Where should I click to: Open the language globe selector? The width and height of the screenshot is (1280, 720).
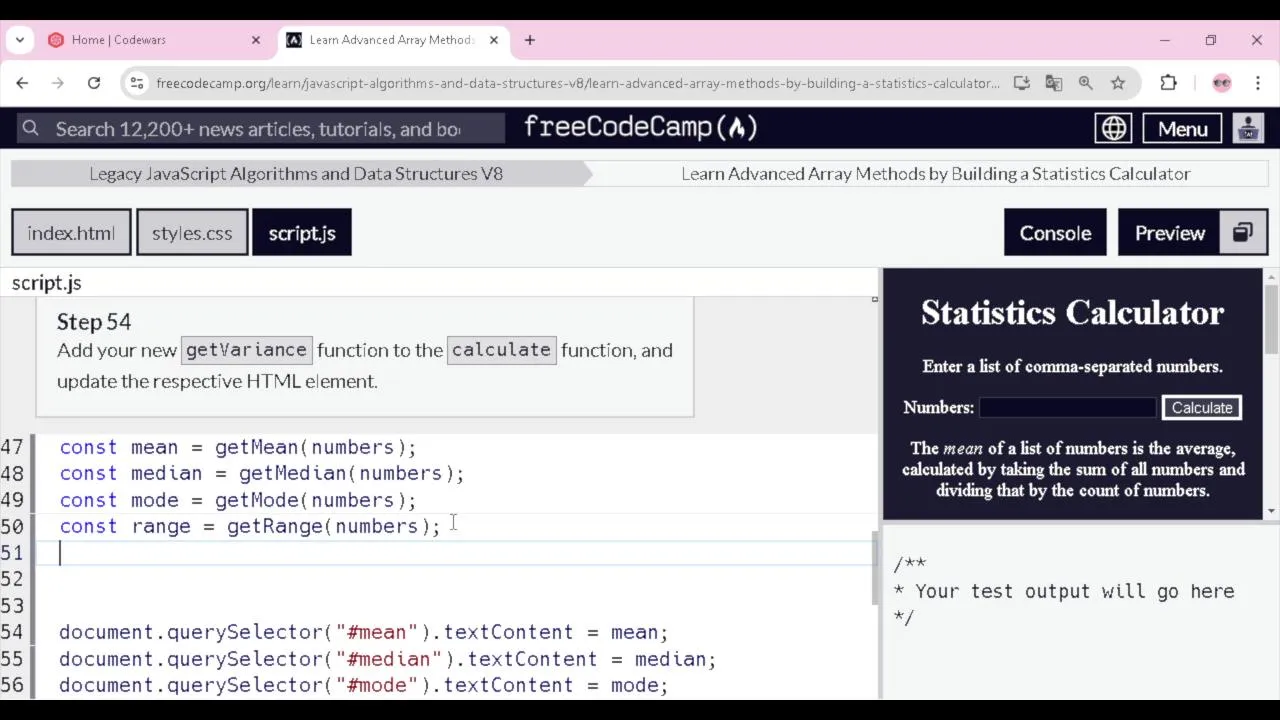click(x=1113, y=128)
